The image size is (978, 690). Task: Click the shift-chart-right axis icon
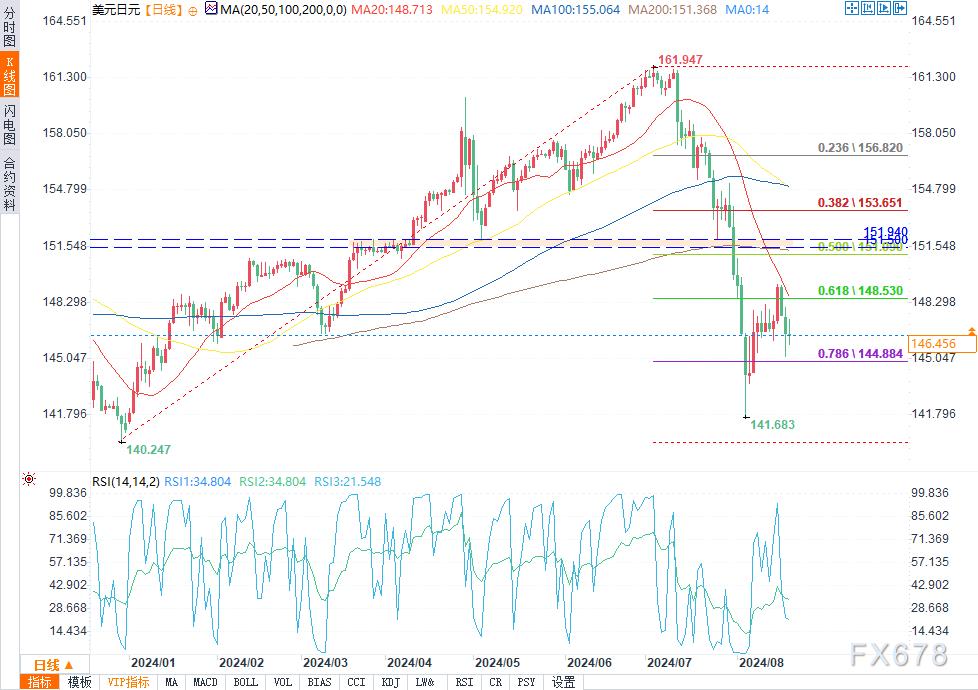(884, 8)
